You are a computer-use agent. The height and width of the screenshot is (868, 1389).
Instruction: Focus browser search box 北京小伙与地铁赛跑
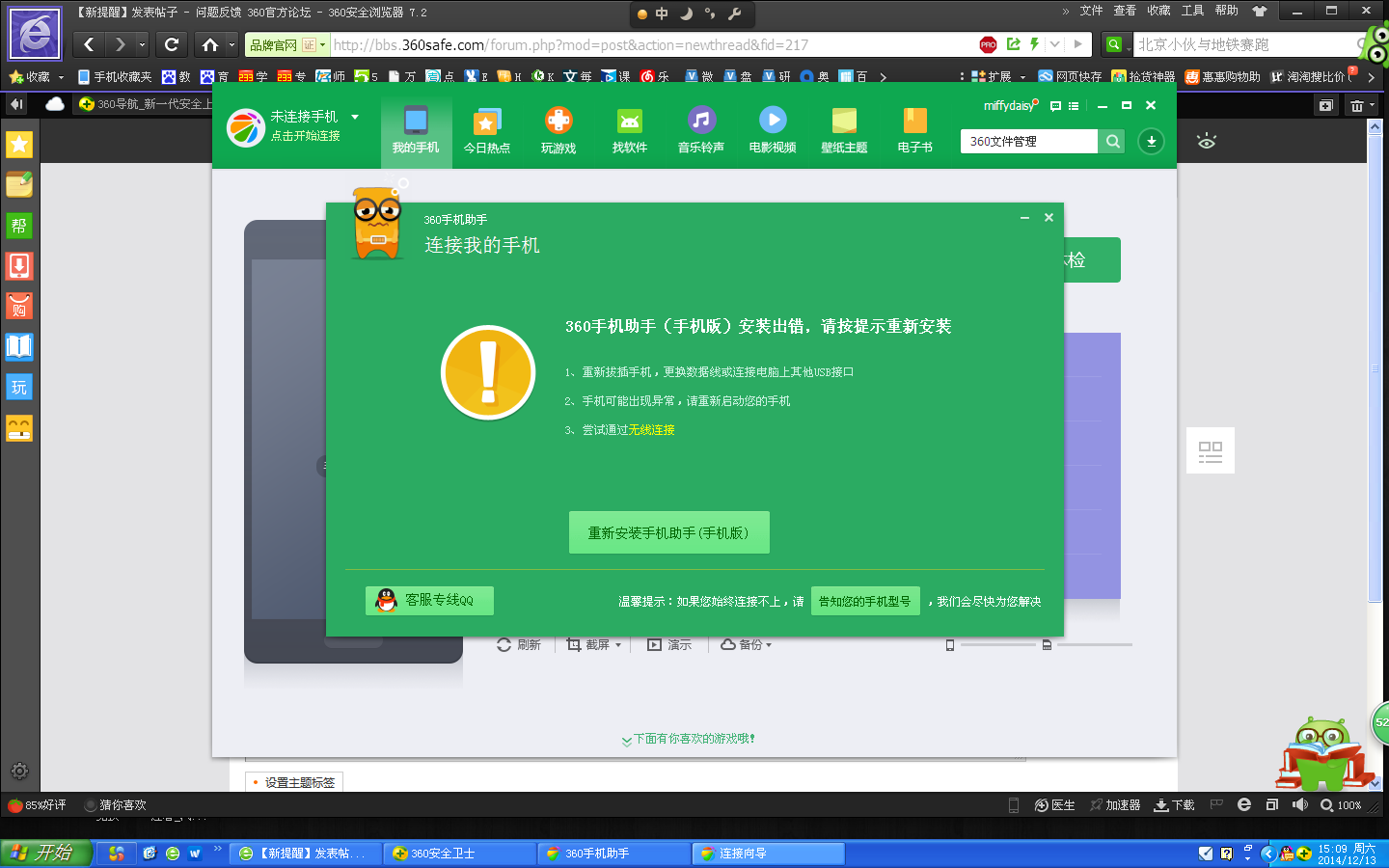pyautogui.click(x=1244, y=44)
